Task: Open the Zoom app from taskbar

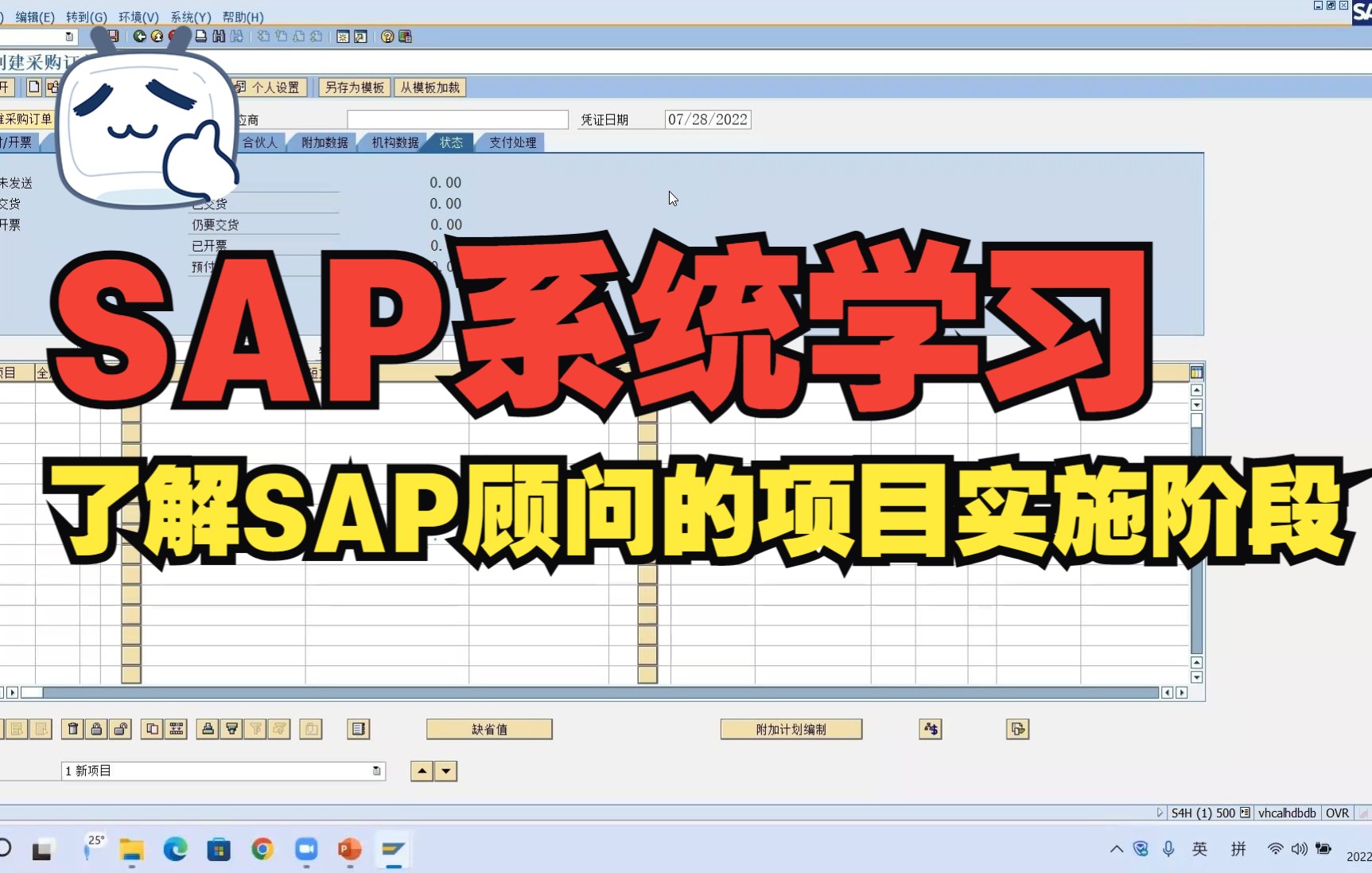Action: click(306, 849)
